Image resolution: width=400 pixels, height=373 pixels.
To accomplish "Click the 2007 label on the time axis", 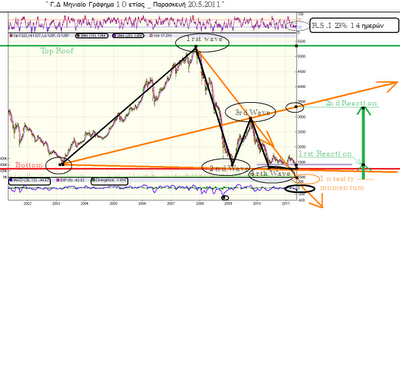I will (x=171, y=203).
